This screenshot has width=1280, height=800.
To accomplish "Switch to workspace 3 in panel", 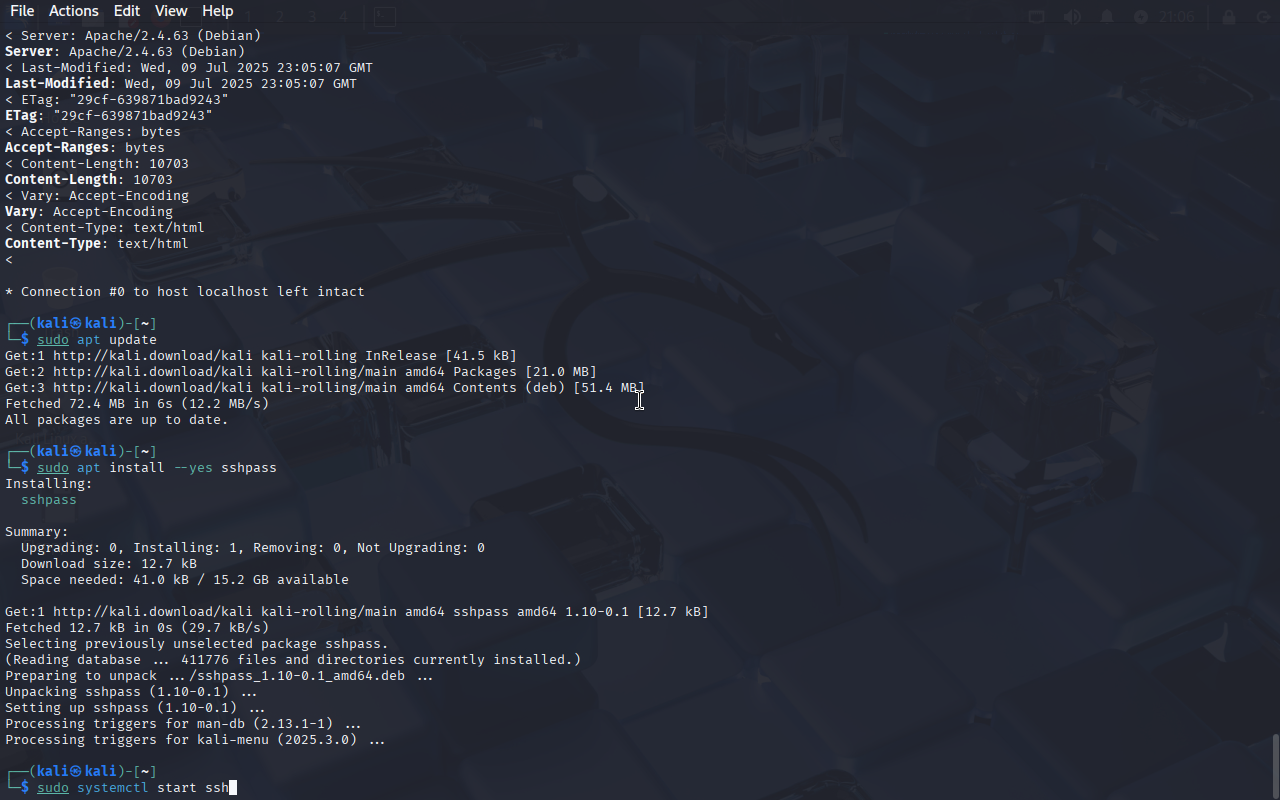I will [x=312, y=17].
